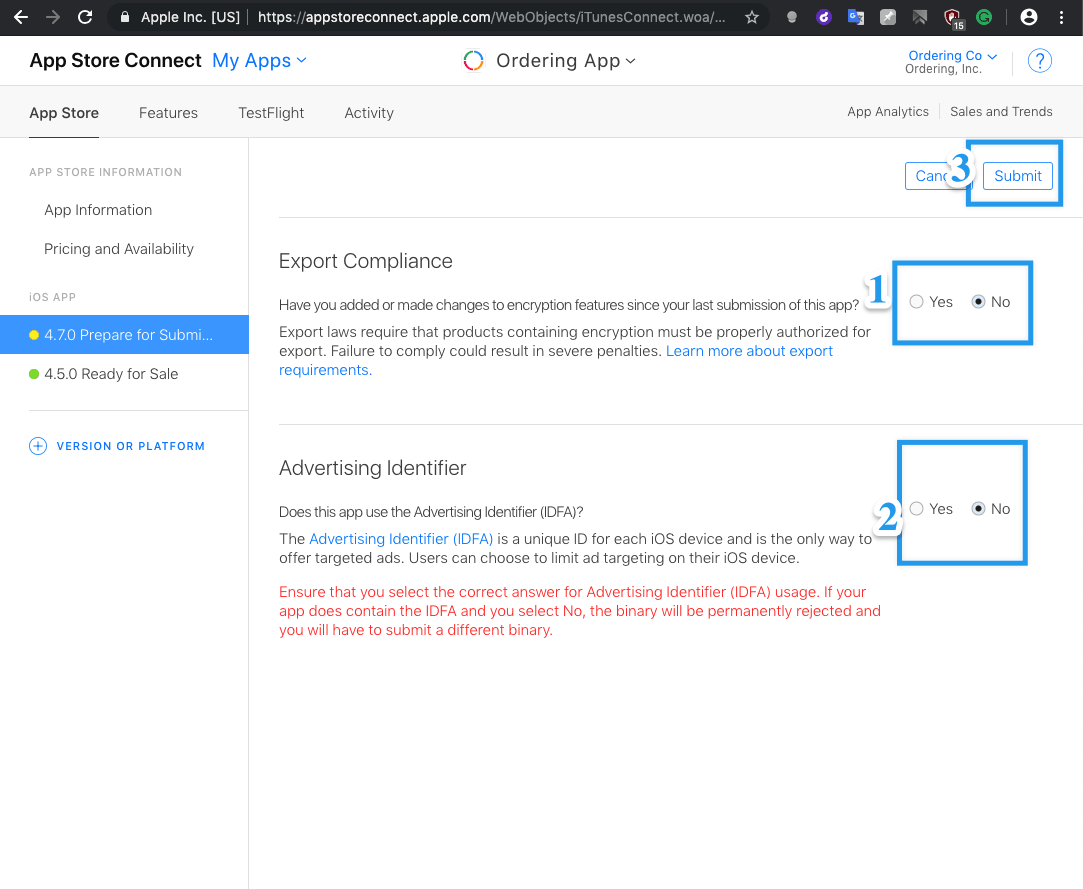The image size is (1083, 889).
Task: Click the Ordering App circular logo icon
Action: (x=473, y=61)
